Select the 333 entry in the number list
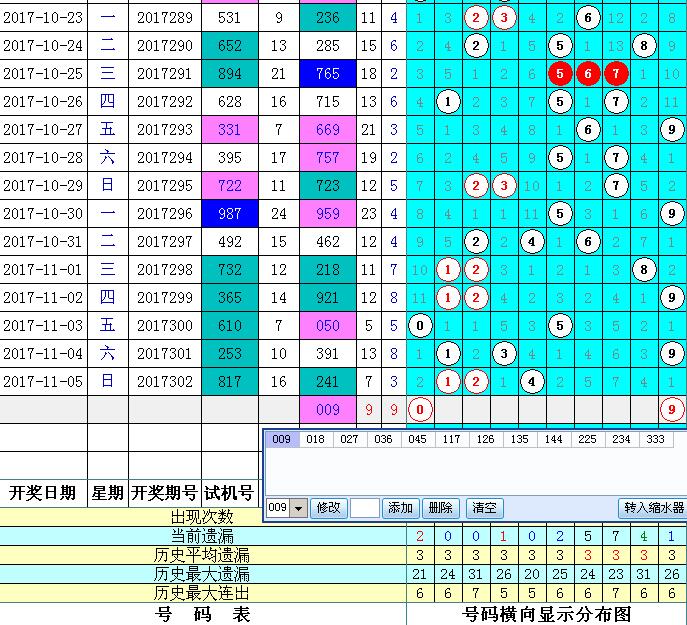This screenshot has width=687, height=625. pyautogui.click(x=656, y=439)
